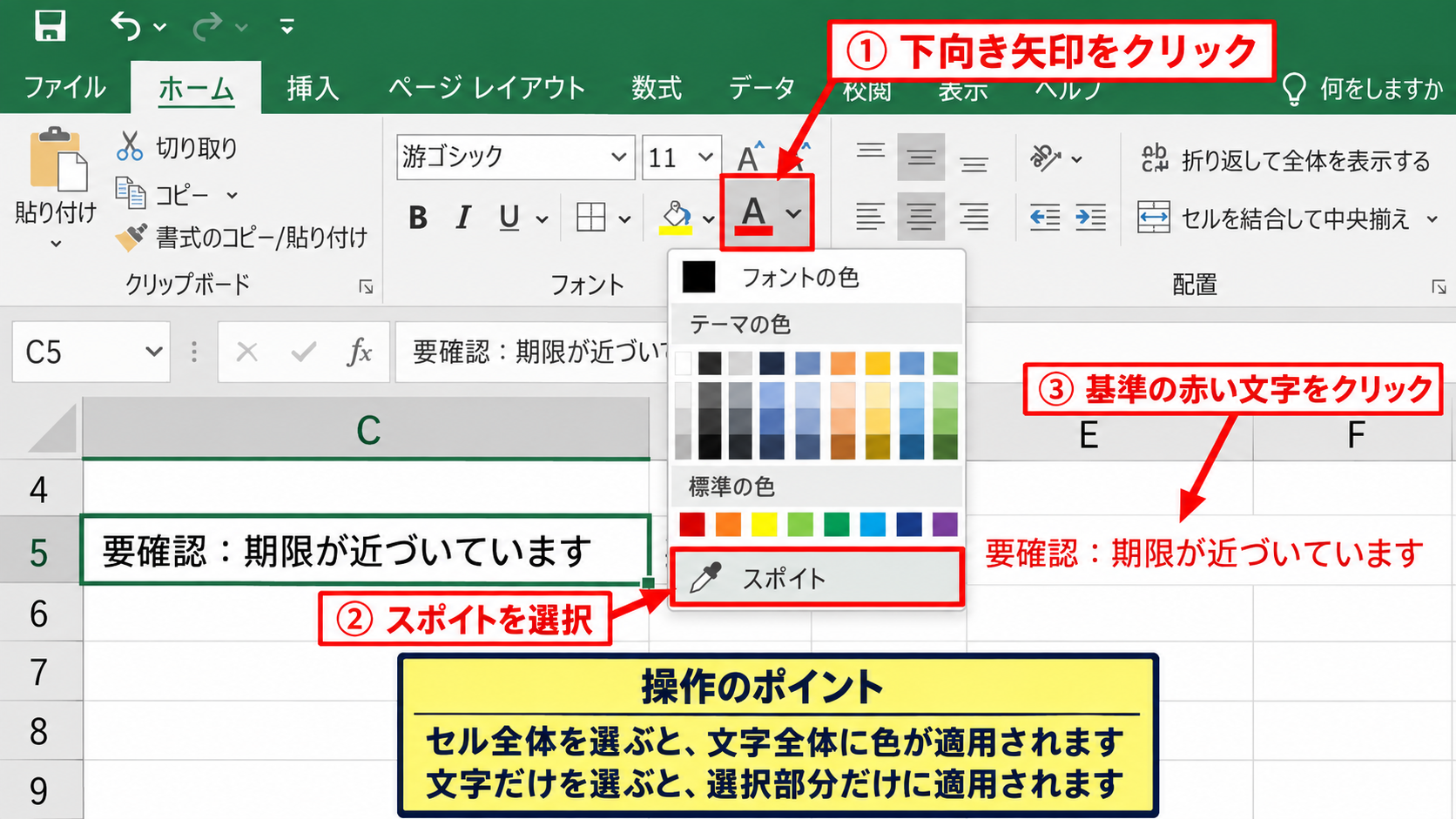Toggle Italic formatting
This screenshot has width=1456, height=819.
(x=463, y=218)
